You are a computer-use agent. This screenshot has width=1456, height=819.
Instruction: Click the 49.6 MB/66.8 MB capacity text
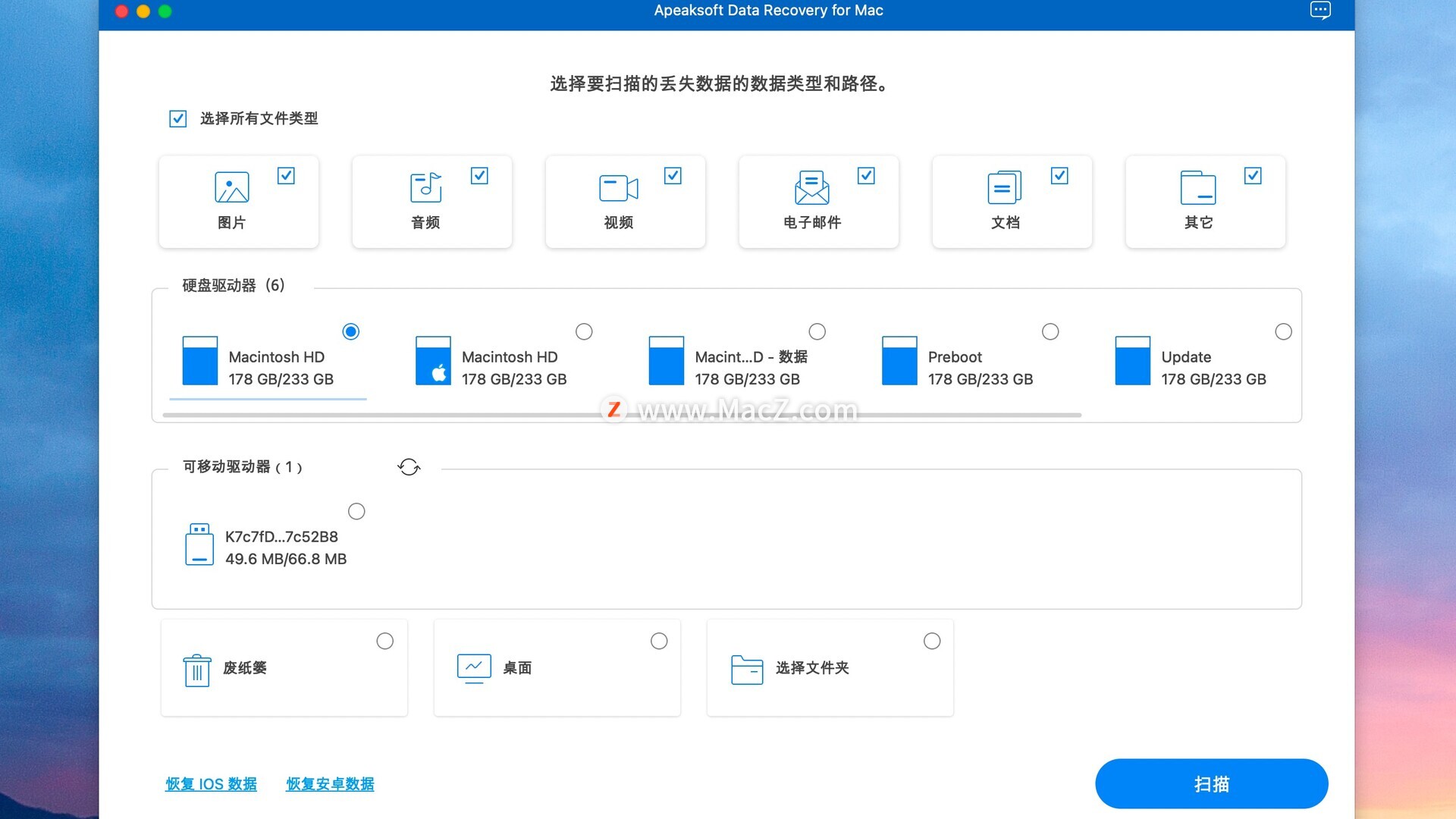[286, 559]
